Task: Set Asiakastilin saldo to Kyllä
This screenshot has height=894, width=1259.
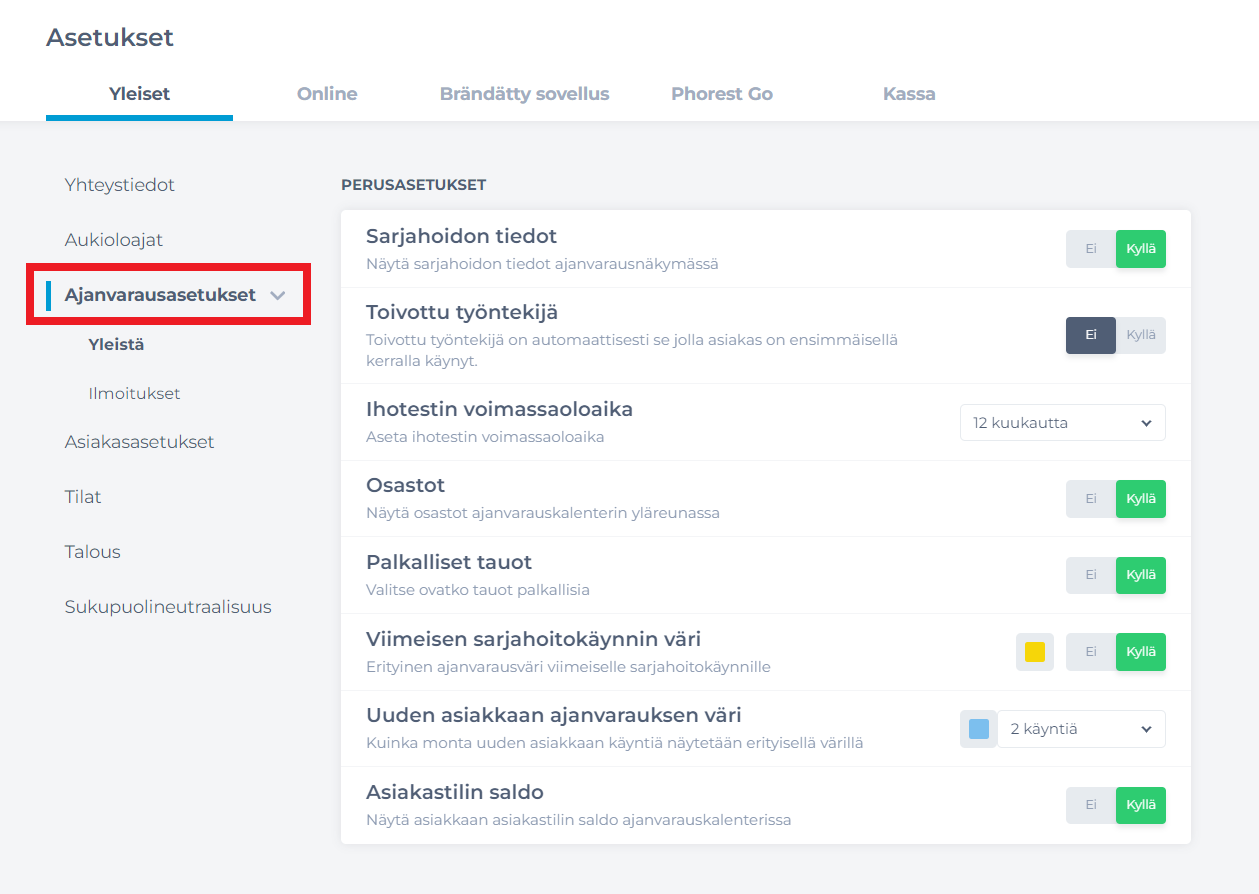Action: click(1141, 805)
